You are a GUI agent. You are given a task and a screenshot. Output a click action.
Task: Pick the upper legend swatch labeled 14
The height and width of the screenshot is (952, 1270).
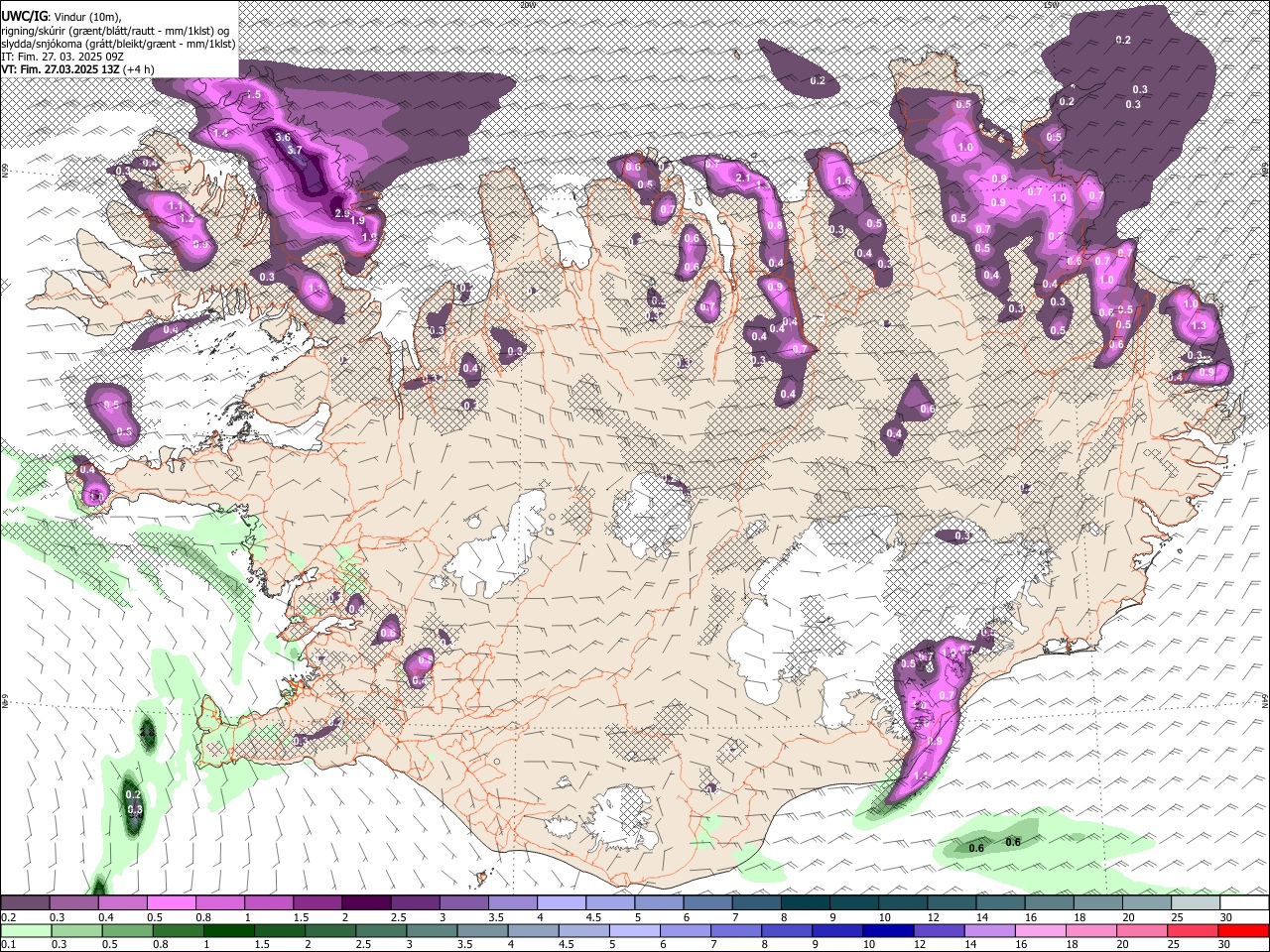[x=1000, y=903]
